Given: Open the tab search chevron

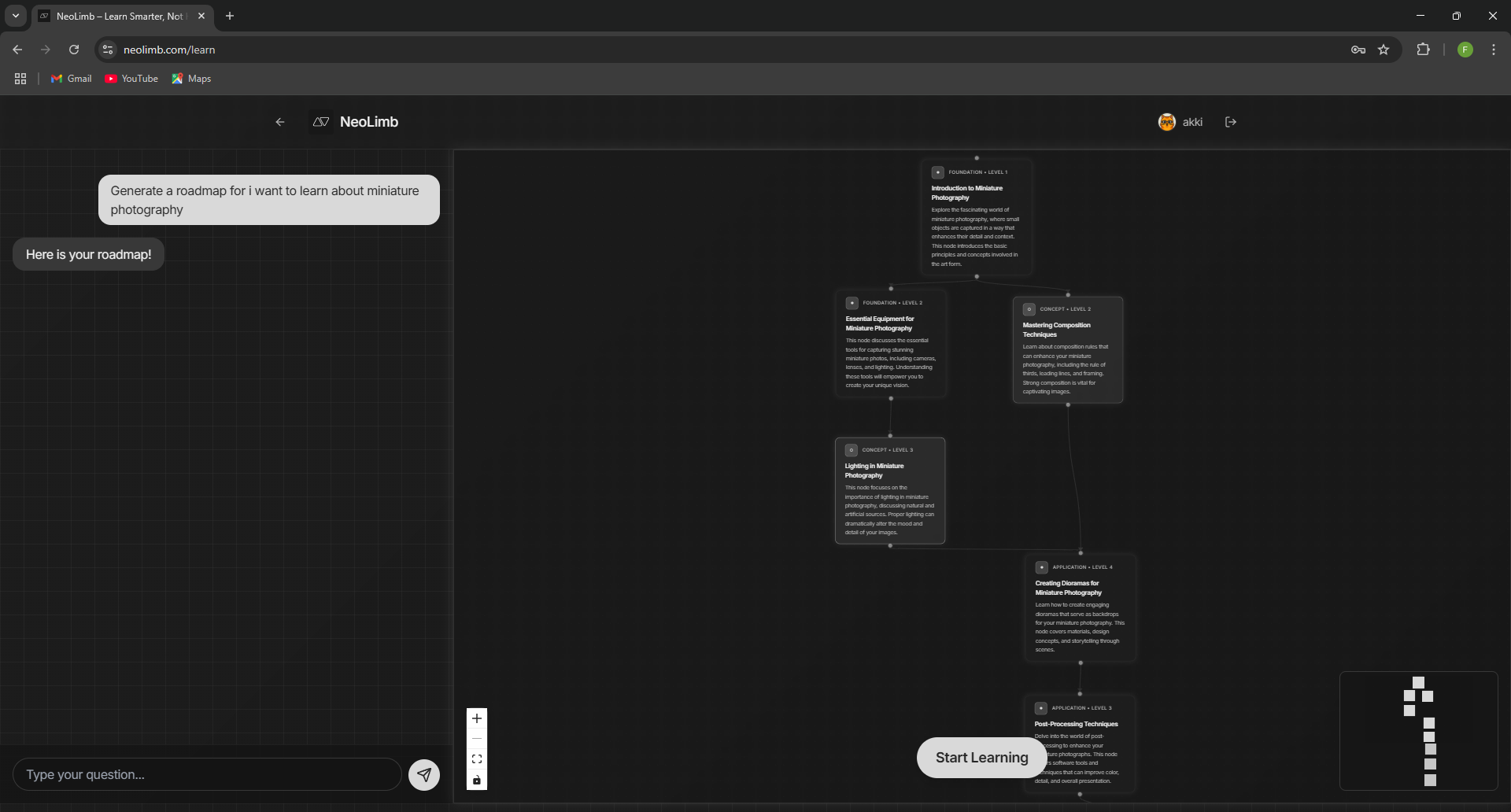Looking at the screenshot, I should (x=15, y=15).
